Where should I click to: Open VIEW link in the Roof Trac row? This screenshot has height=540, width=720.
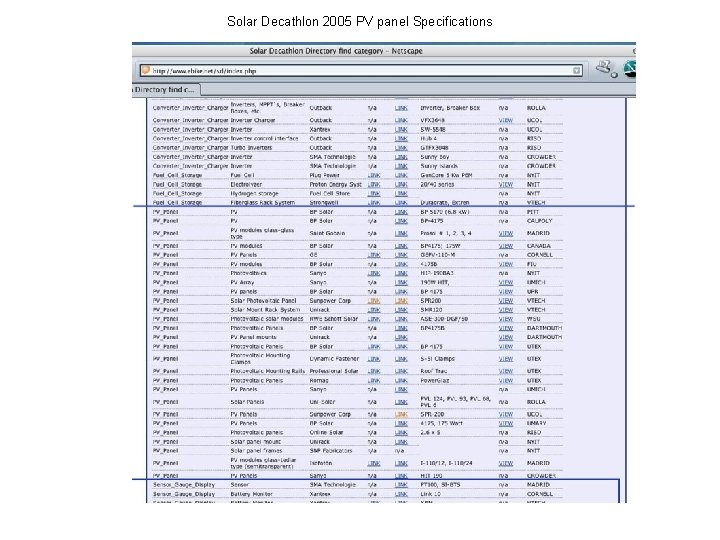(506, 371)
